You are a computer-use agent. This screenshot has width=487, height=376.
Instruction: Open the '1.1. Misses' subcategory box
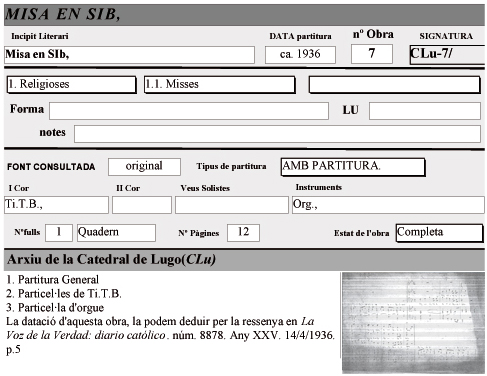pyautogui.click(x=220, y=85)
